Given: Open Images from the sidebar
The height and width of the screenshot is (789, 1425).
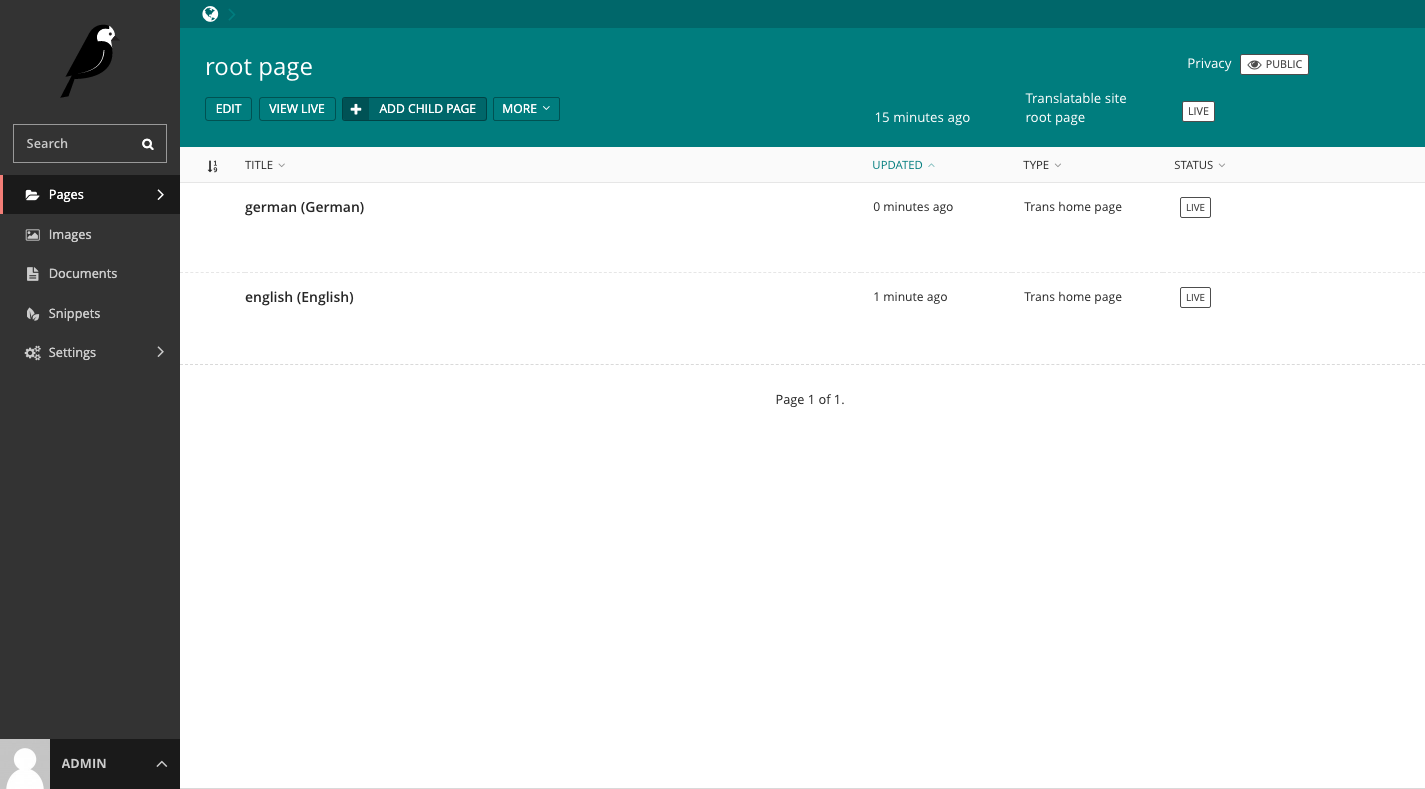Looking at the screenshot, I should (x=70, y=234).
